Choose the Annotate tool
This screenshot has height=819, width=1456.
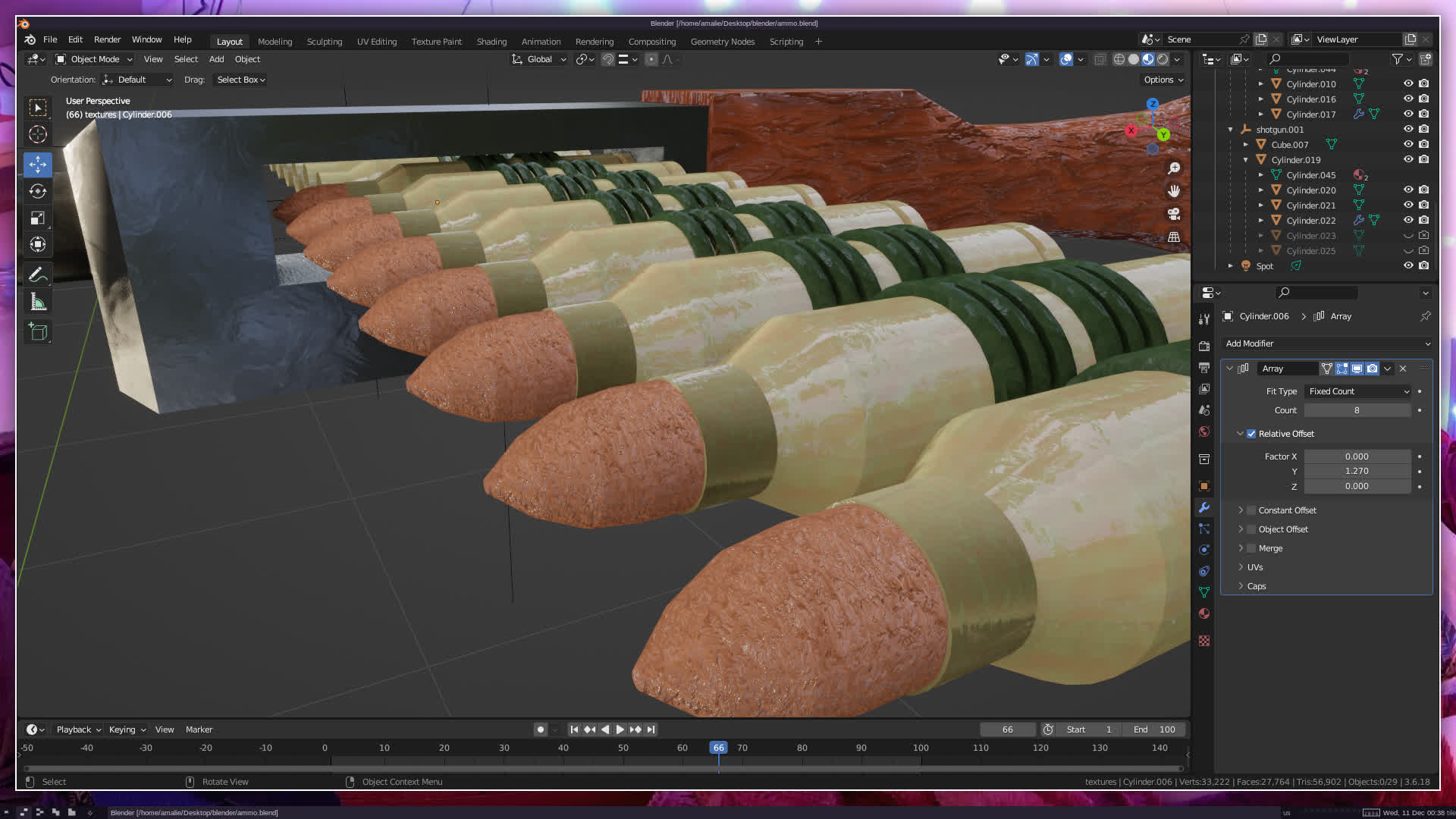[x=38, y=275]
